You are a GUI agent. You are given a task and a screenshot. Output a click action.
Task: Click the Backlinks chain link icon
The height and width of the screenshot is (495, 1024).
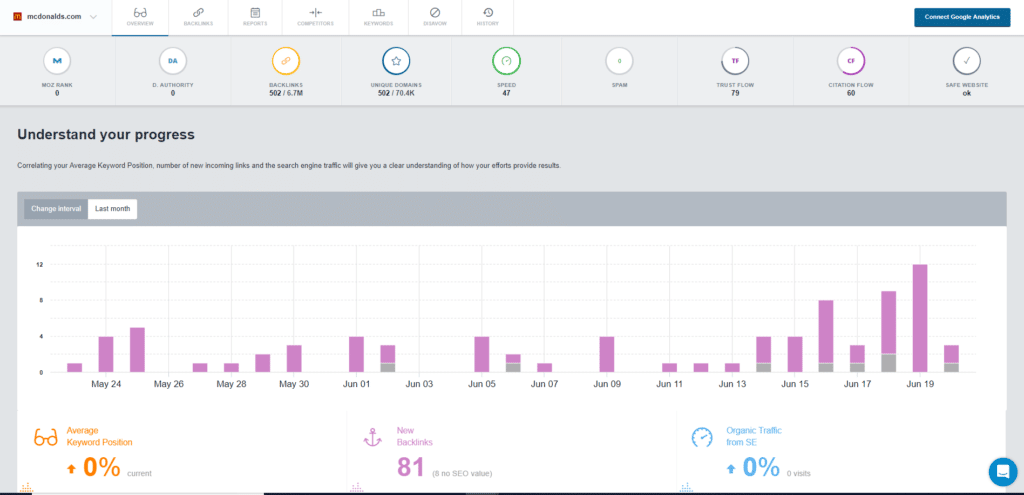(x=285, y=61)
